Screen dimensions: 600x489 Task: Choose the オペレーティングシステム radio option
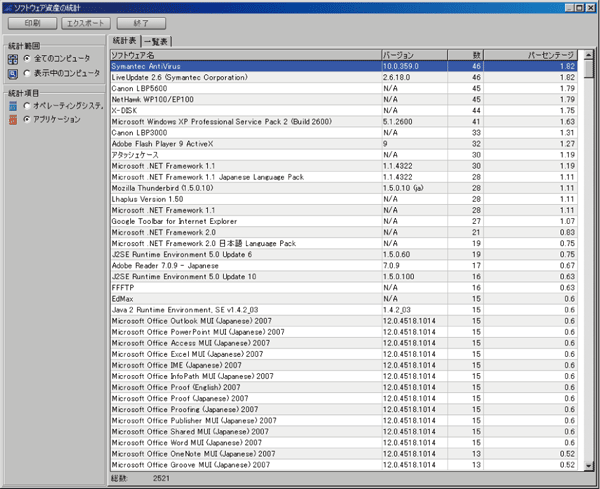click(27, 105)
